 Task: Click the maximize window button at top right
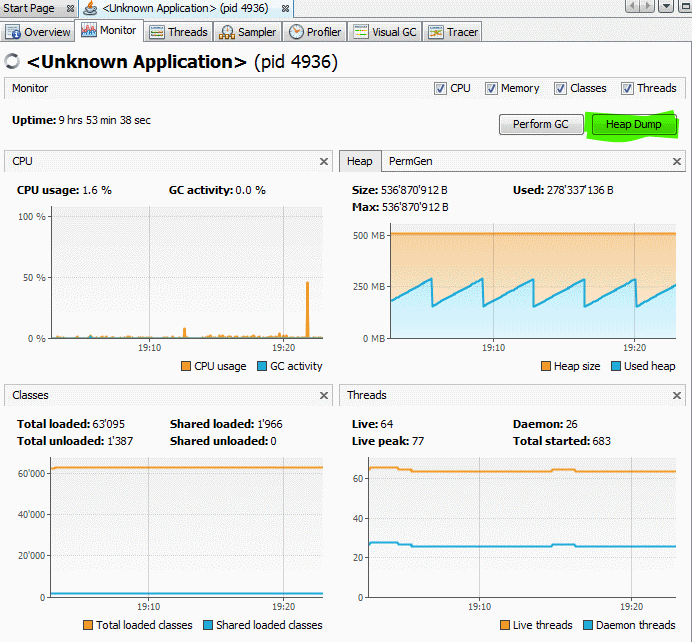684,6
